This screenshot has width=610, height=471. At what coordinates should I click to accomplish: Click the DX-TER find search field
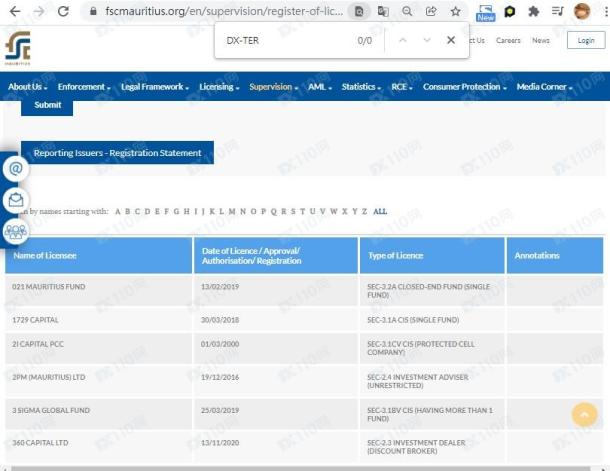point(288,40)
